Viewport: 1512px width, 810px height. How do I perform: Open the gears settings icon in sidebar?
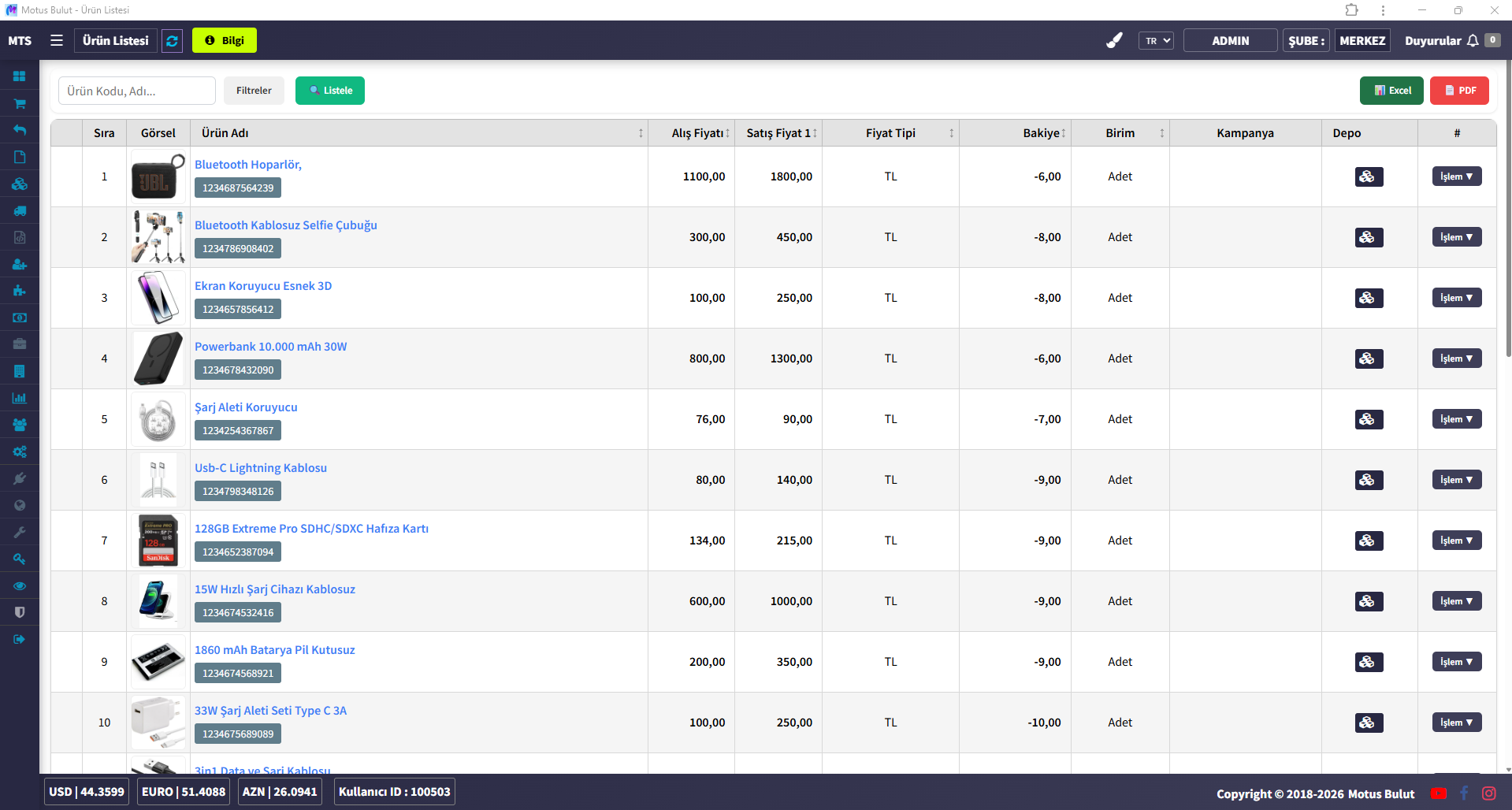tap(20, 451)
